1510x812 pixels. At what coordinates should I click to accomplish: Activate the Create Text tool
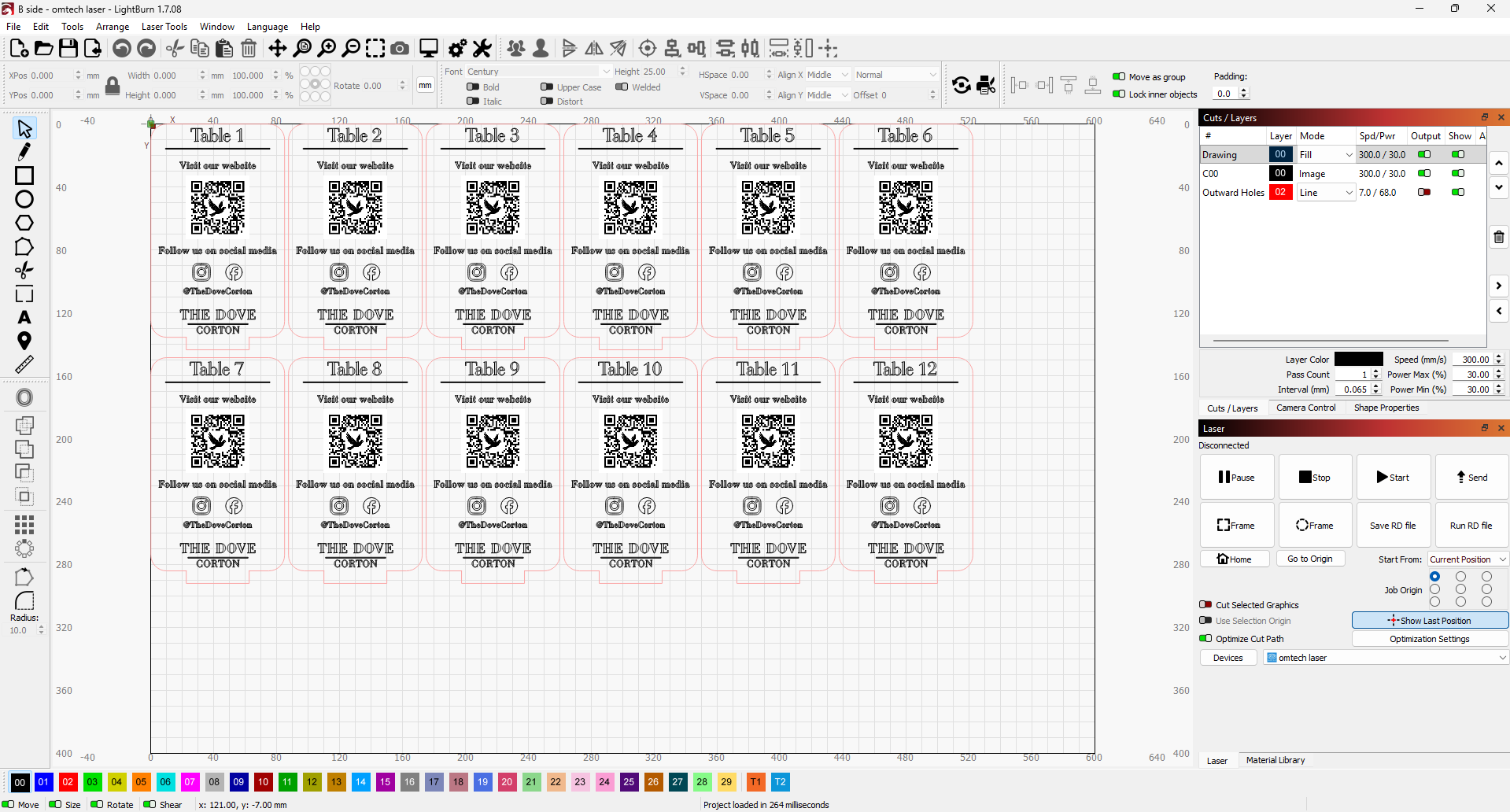24,317
